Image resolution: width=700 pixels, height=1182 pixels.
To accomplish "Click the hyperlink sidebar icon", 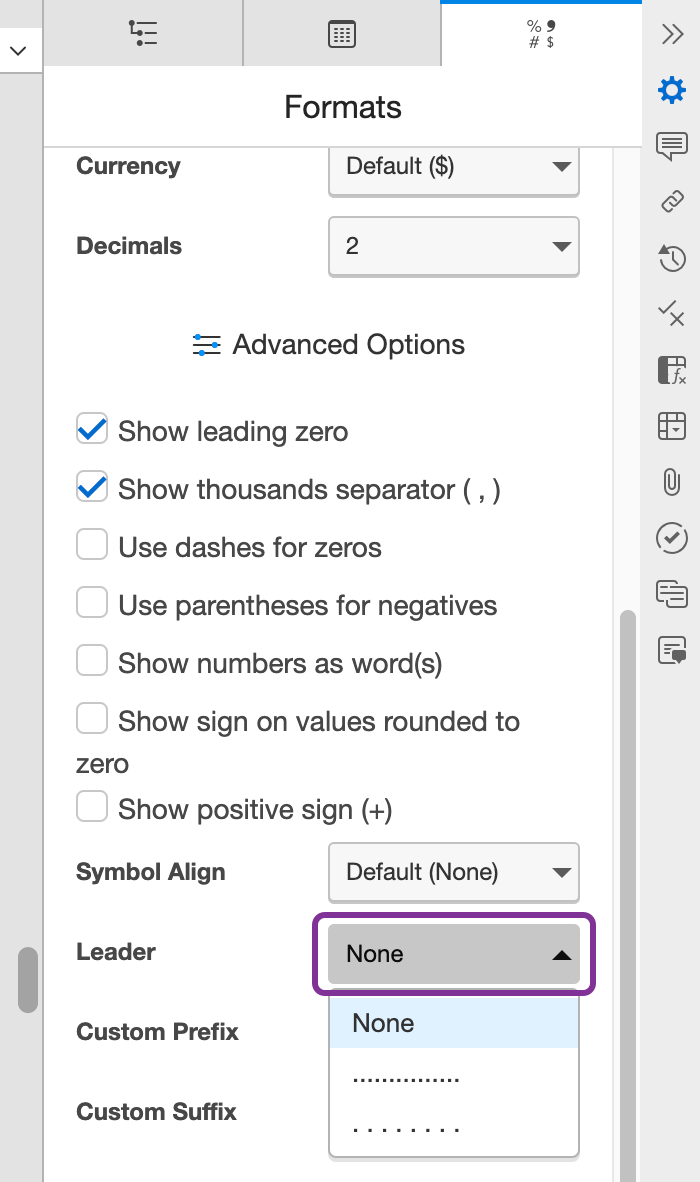I will coord(672,201).
